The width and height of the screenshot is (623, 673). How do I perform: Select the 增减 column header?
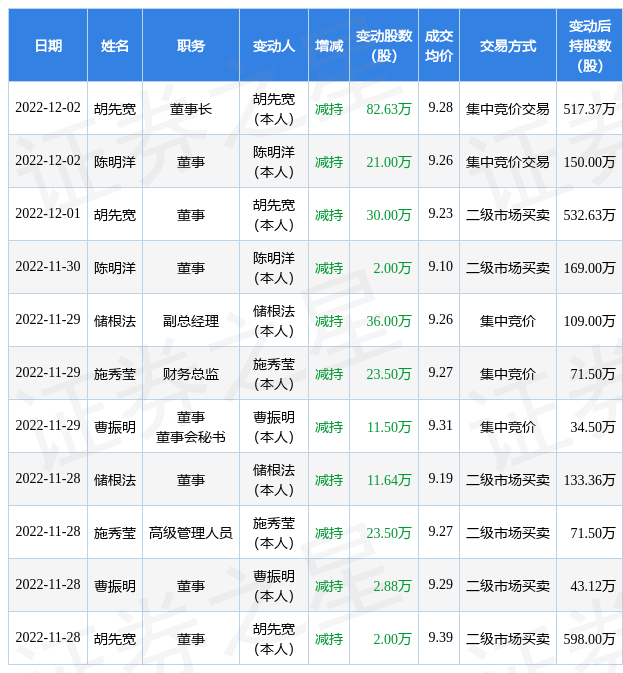[x=329, y=45]
